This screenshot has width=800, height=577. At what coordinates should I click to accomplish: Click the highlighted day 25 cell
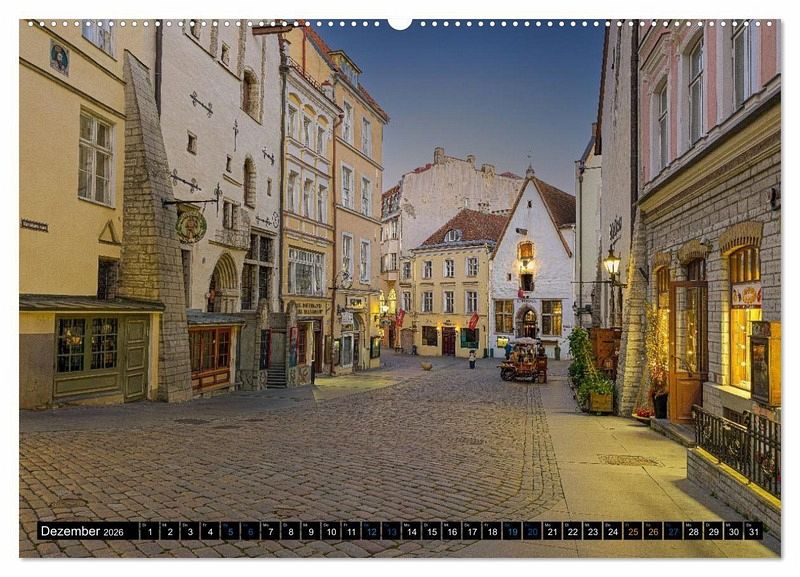[x=632, y=531]
